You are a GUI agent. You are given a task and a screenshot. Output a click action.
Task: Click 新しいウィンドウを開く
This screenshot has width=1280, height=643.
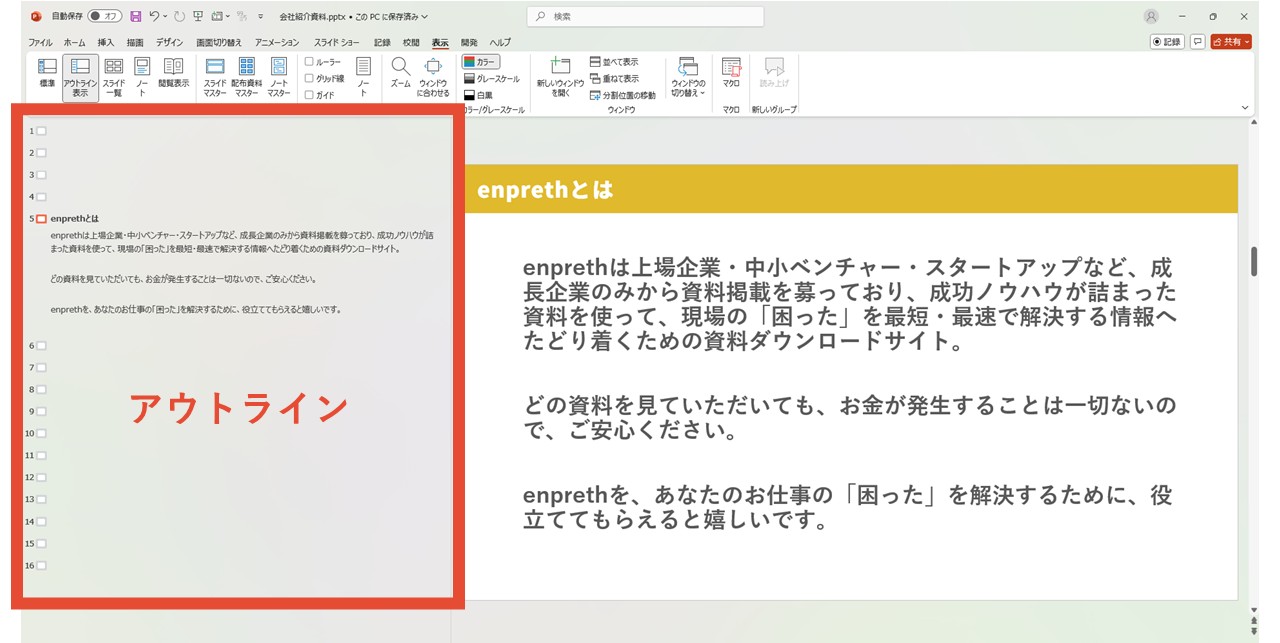point(560,76)
